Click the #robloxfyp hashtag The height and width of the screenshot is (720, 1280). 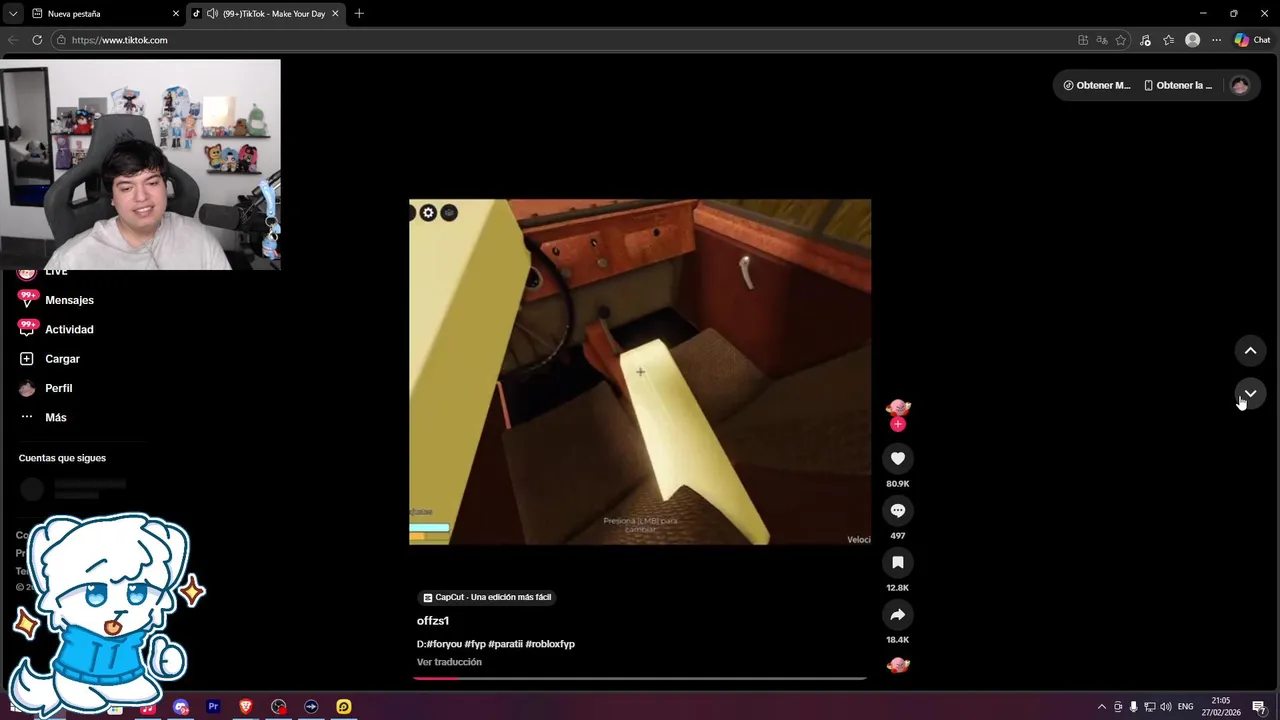click(x=550, y=644)
